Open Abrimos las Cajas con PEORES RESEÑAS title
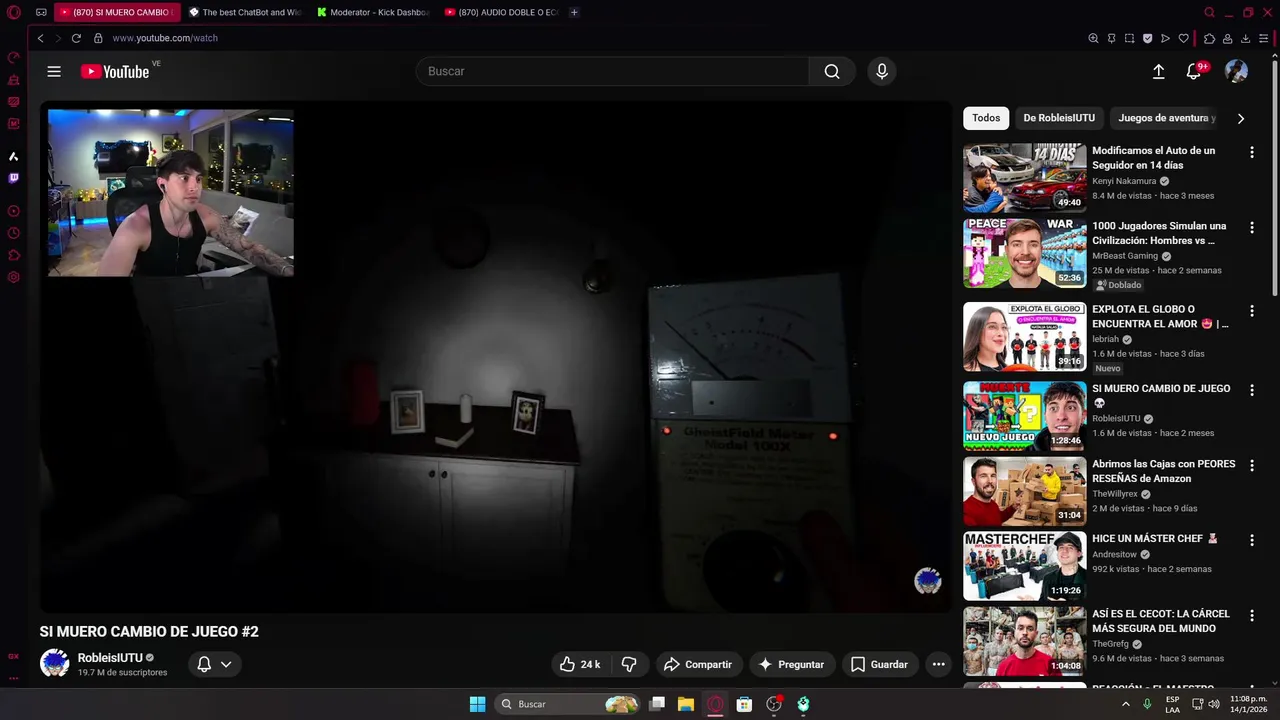The width and height of the screenshot is (1280, 720). tap(1163, 471)
